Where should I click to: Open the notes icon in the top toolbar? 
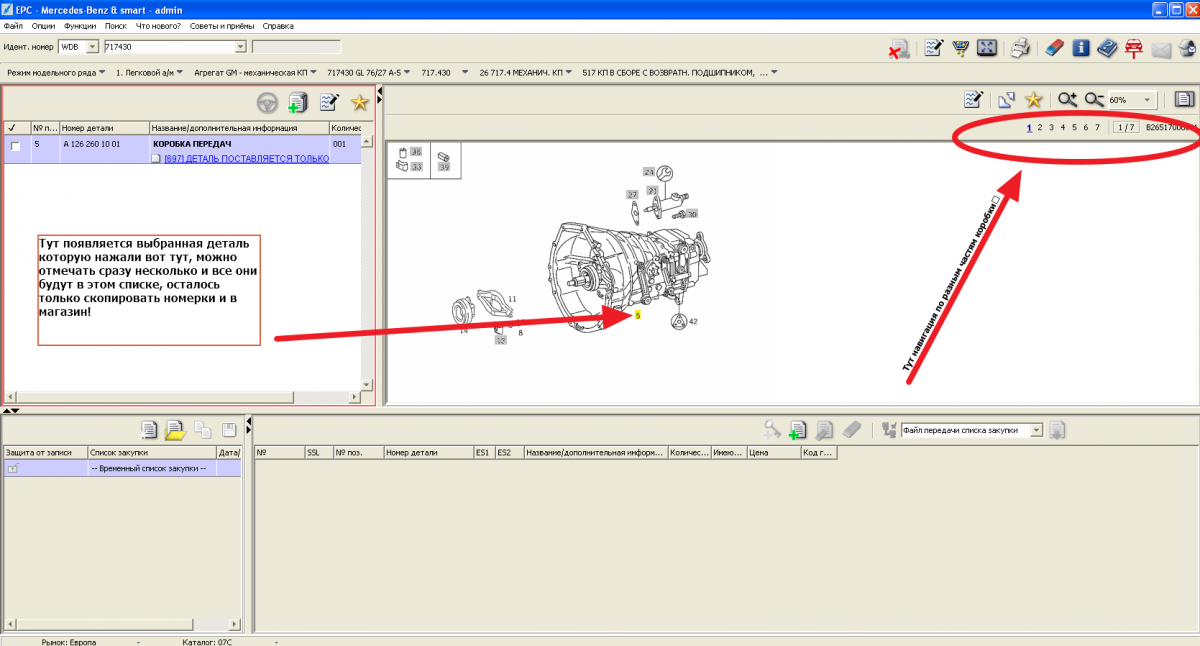(933, 48)
